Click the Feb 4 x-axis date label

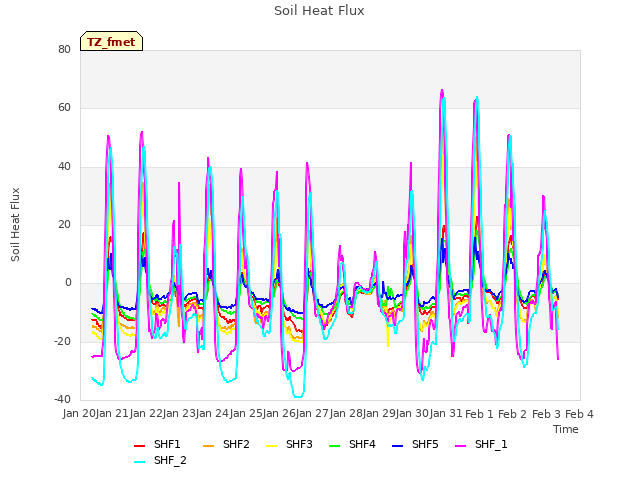(x=580, y=414)
